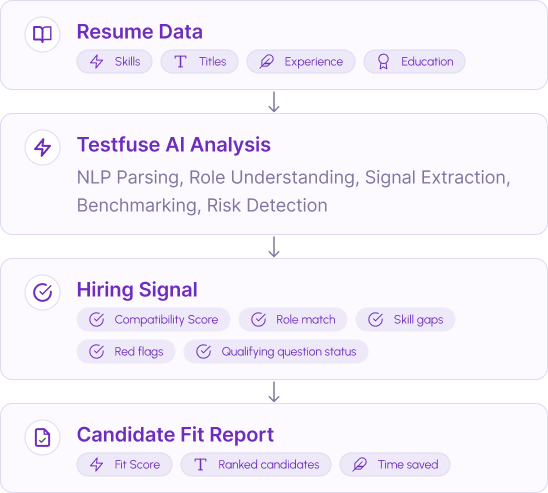Click the Testfuse AI Analysis heading

pyautogui.click(x=174, y=145)
